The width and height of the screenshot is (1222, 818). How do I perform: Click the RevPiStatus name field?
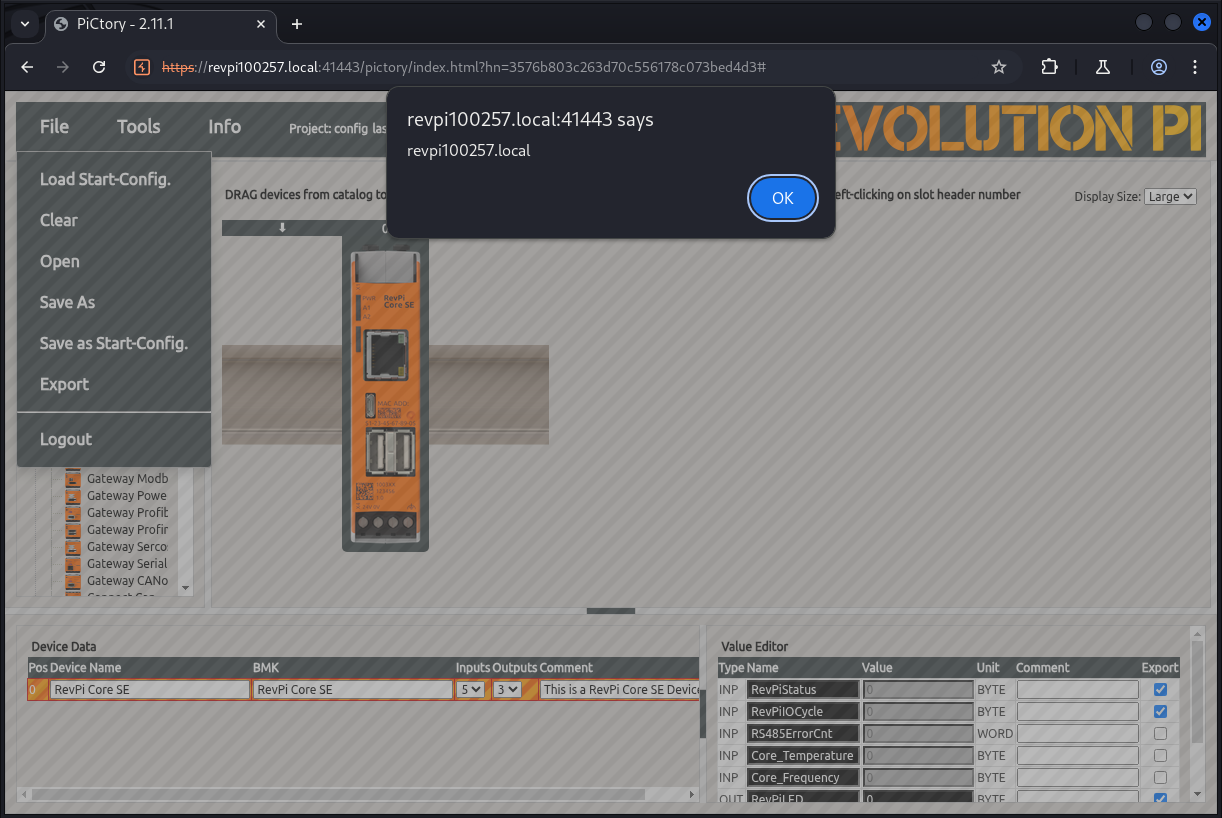tap(803, 690)
